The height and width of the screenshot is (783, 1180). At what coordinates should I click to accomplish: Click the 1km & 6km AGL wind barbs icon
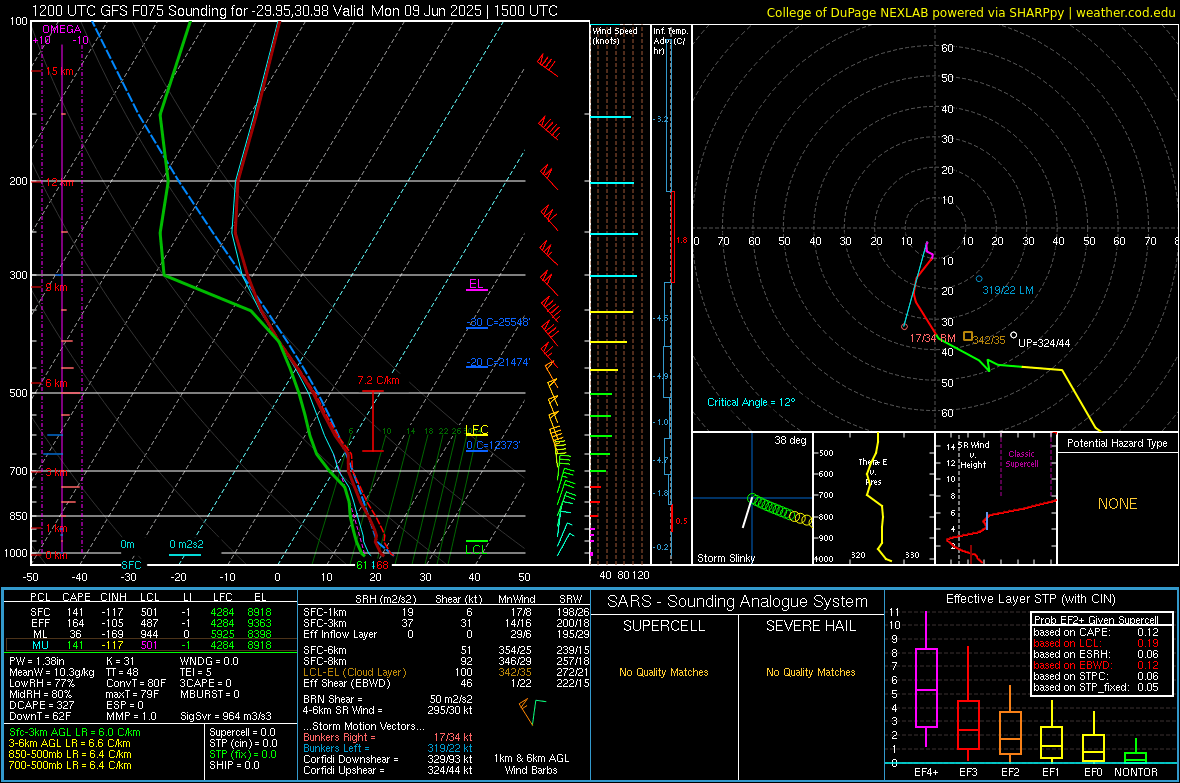click(x=531, y=711)
